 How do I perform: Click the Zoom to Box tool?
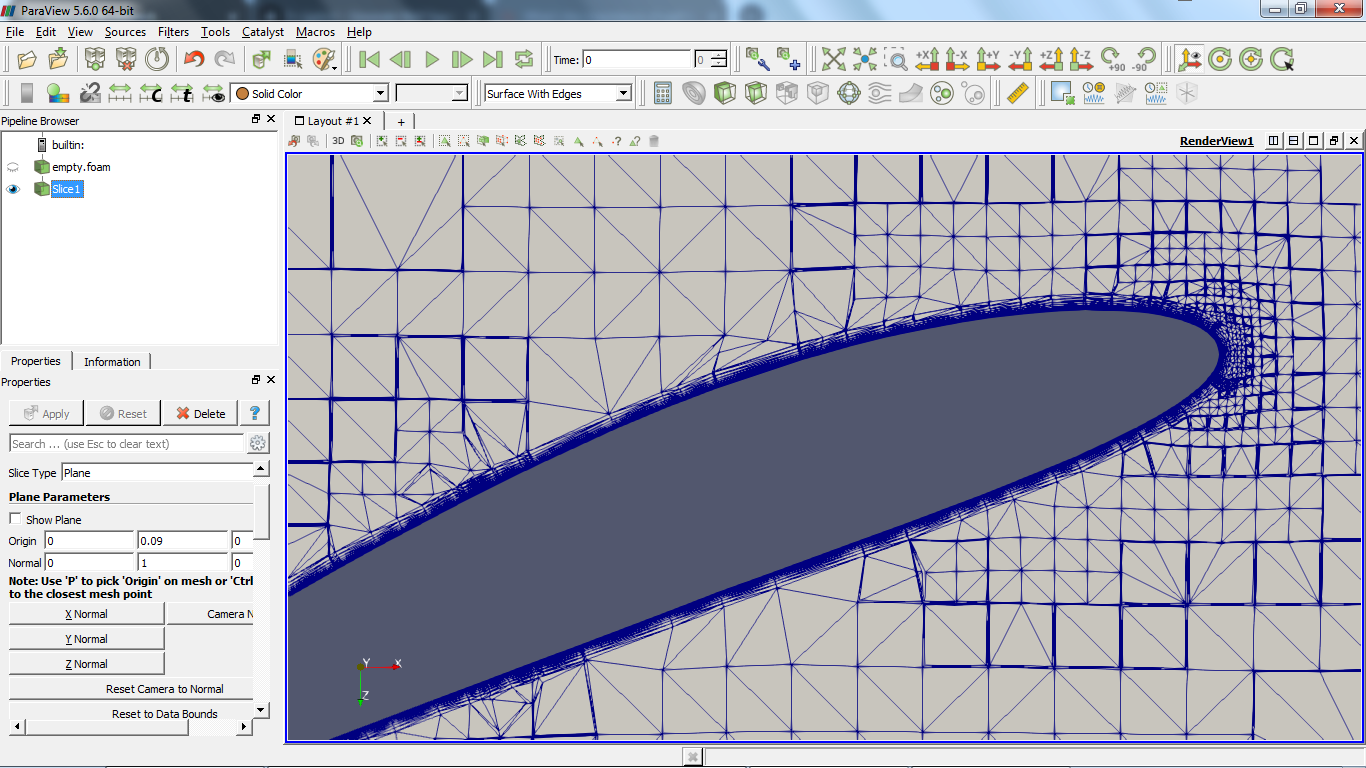[897, 60]
